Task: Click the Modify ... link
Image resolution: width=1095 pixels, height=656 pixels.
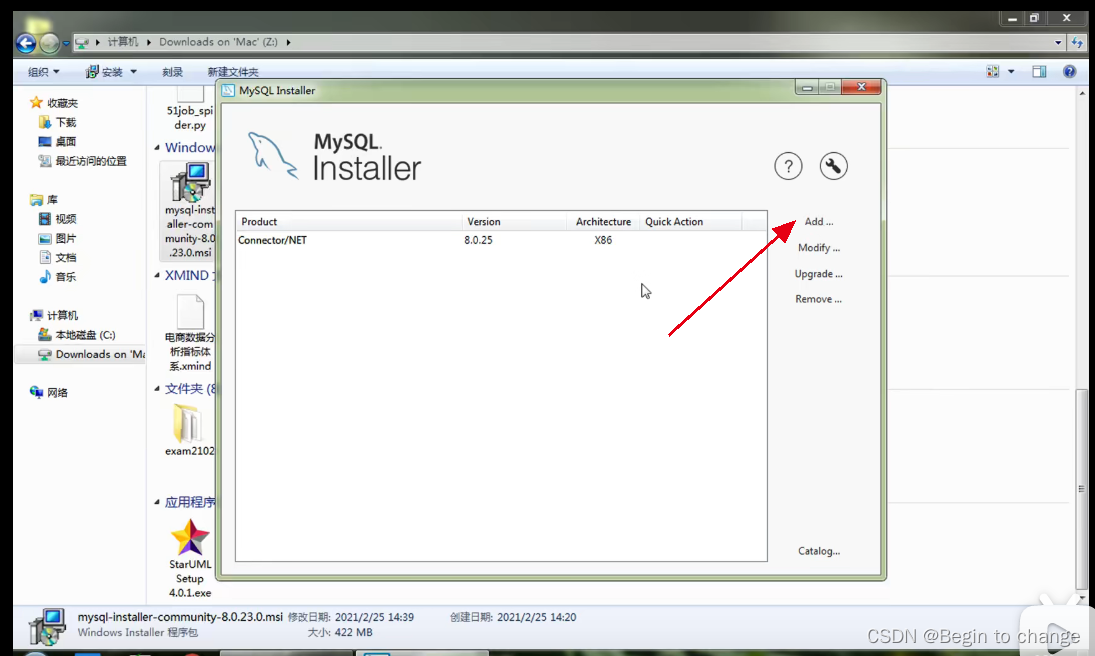Action: click(818, 247)
